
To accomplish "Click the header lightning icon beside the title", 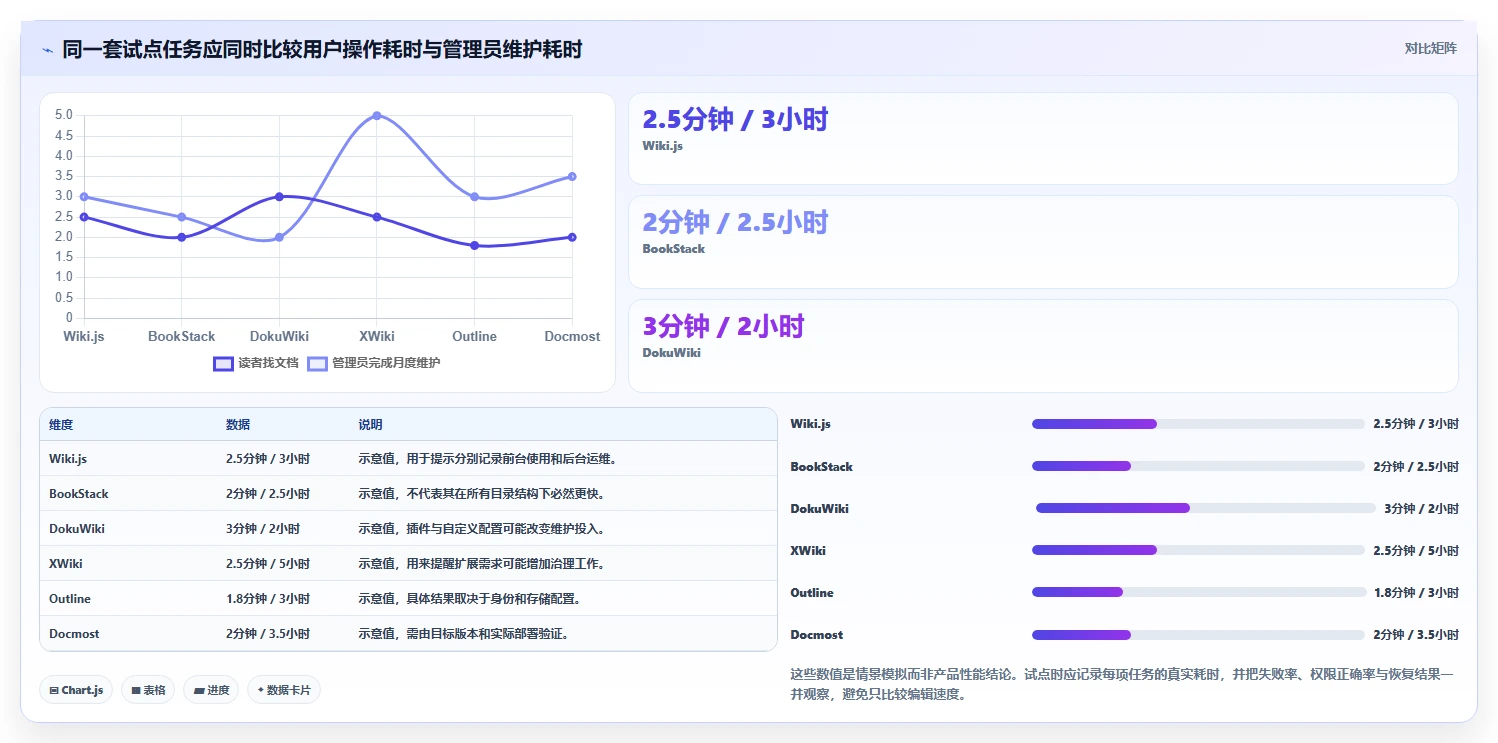I will pyautogui.click(x=47, y=50).
